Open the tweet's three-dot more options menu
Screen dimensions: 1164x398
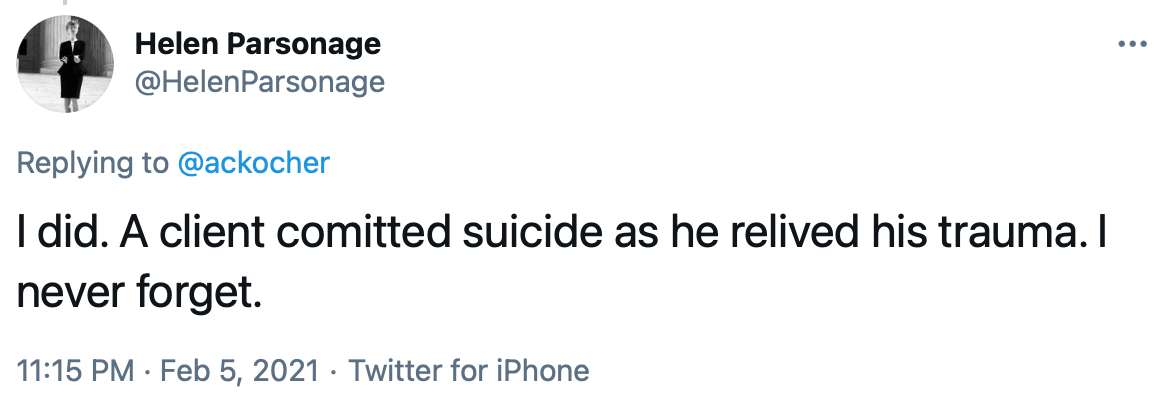[1132, 45]
